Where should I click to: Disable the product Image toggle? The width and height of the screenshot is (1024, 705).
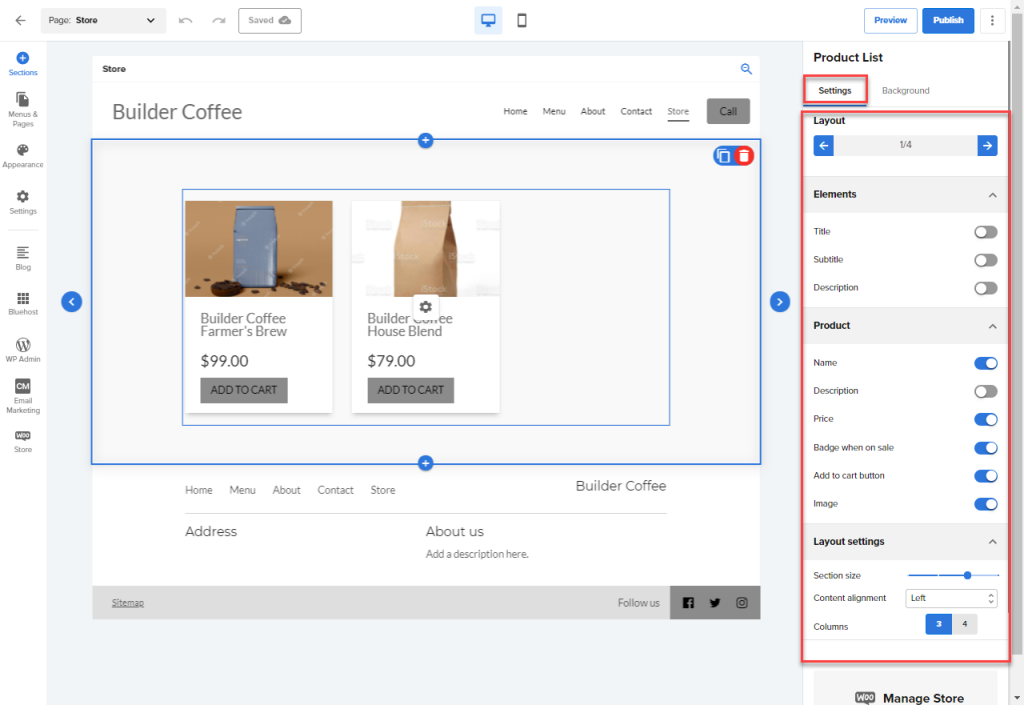click(985, 504)
